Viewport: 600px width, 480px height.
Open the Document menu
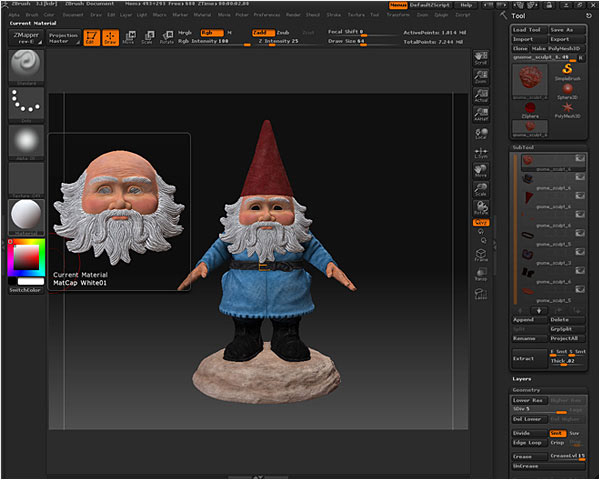pyautogui.click(x=73, y=15)
